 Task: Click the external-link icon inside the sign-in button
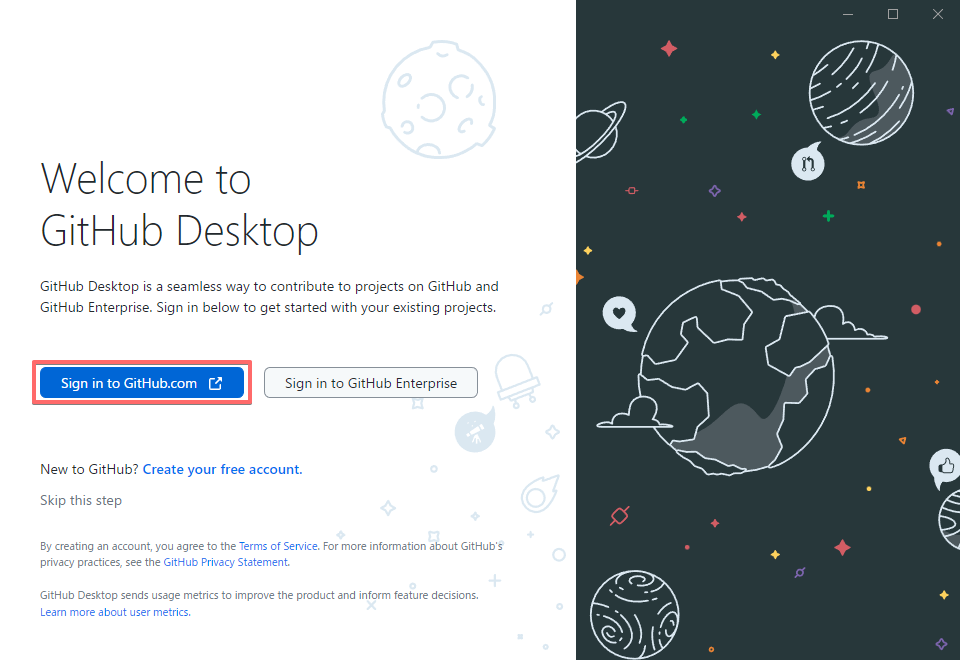pos(215,382)
